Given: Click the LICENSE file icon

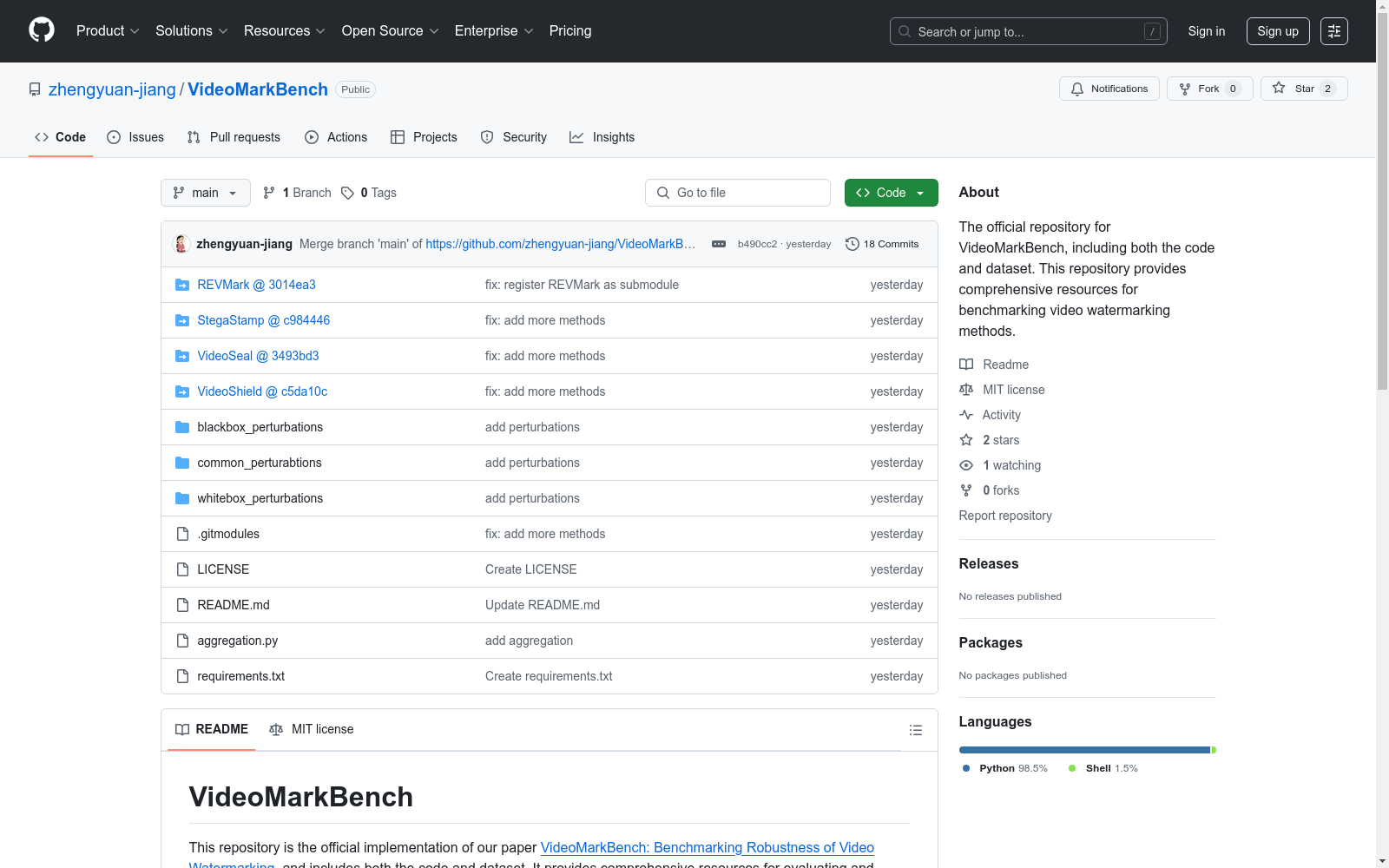Looking at the screenshot, I should click(182, 569).
